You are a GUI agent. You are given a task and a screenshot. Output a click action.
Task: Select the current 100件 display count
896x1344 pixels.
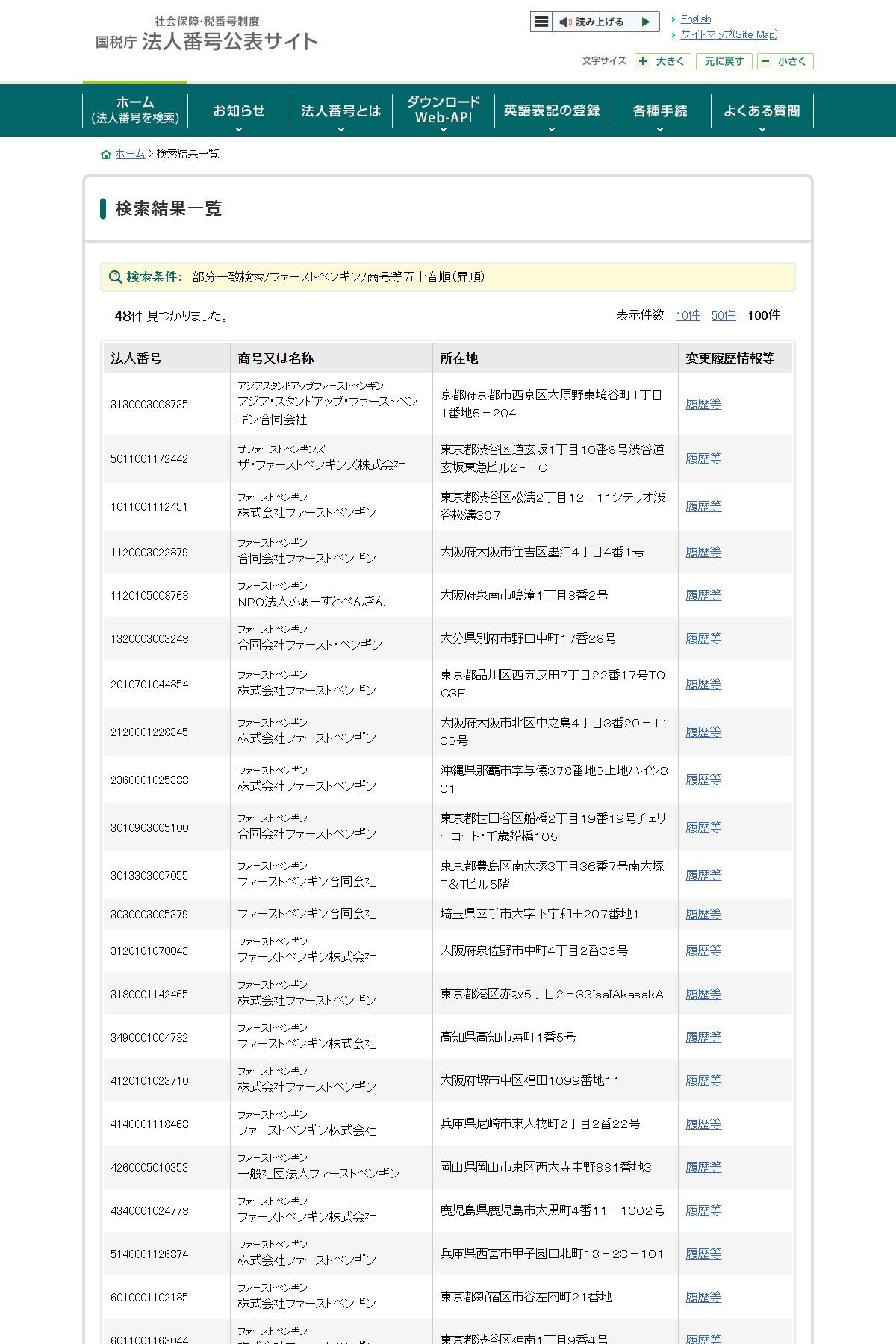pos(764,315)
